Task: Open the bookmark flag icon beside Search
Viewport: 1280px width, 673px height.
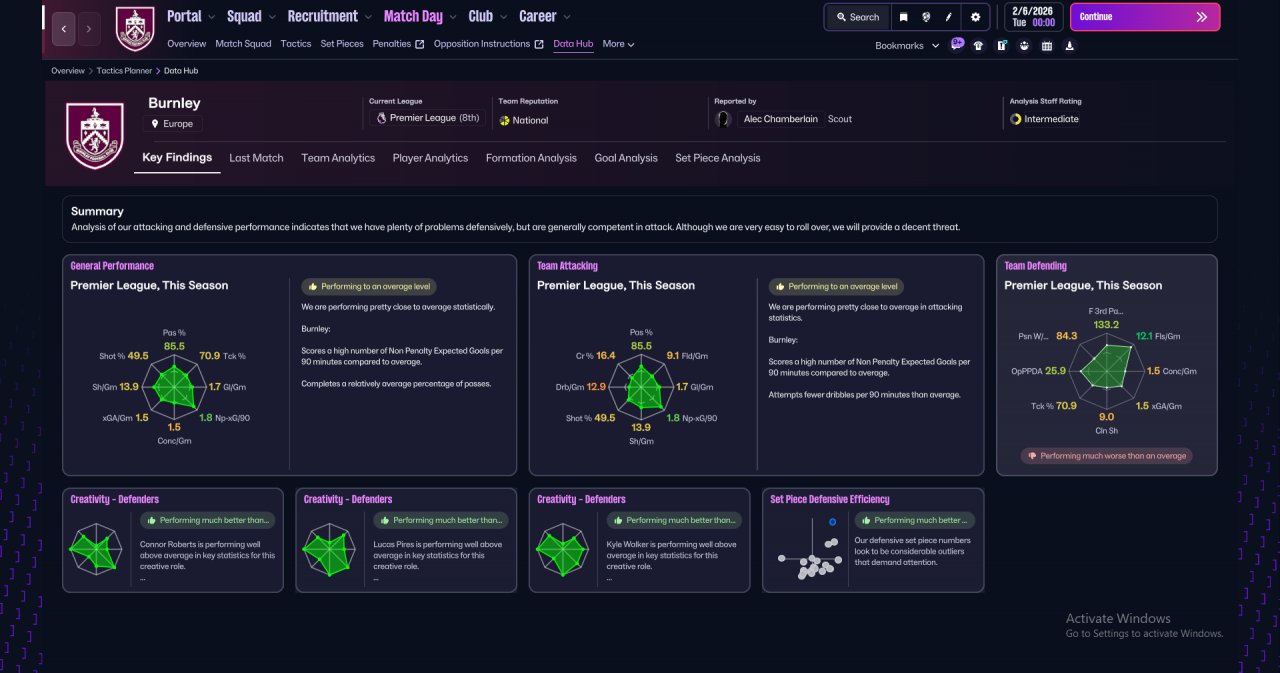Action: coord(904,17)
